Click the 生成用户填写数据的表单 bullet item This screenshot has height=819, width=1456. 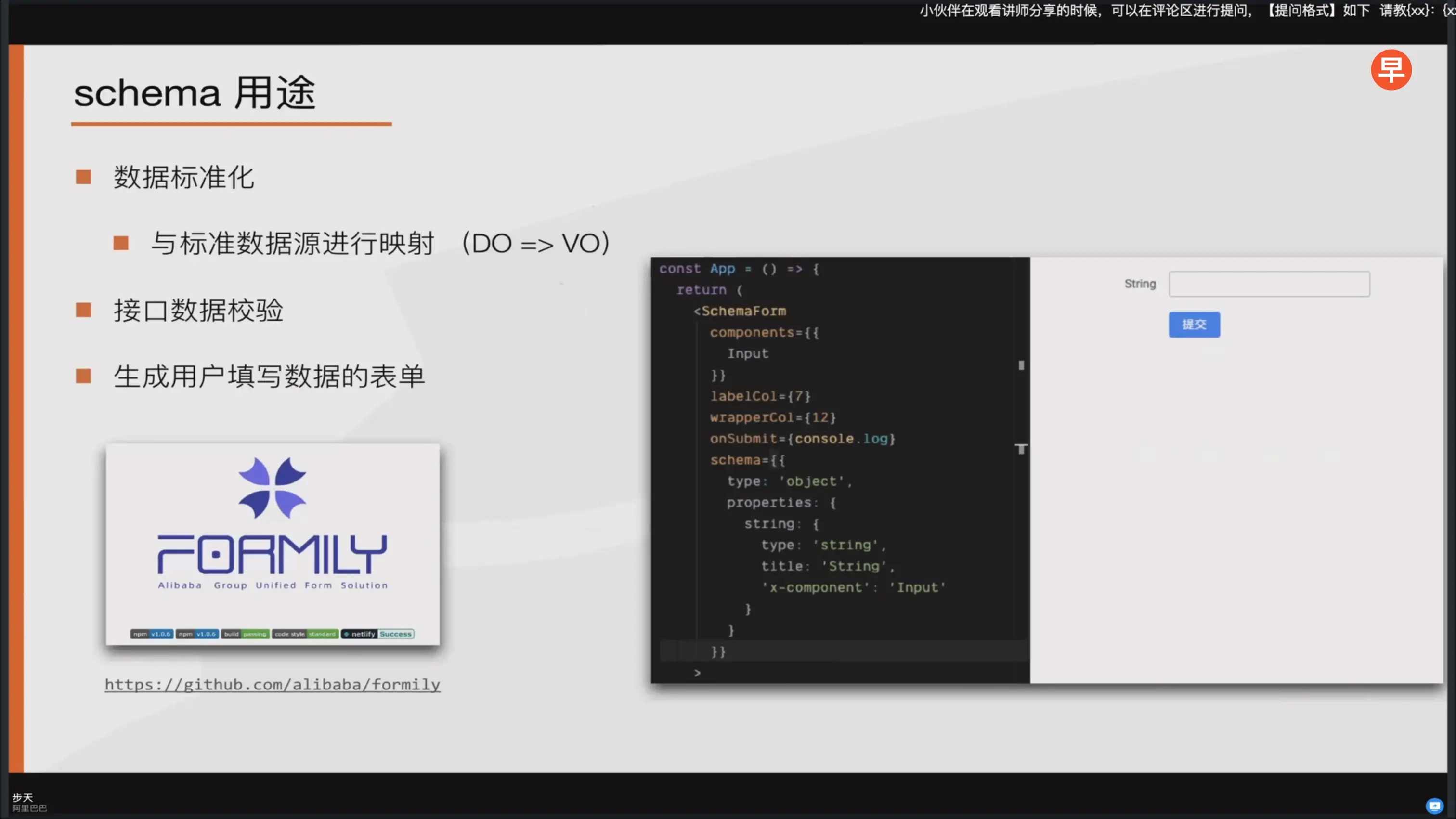tap(269, 377)
